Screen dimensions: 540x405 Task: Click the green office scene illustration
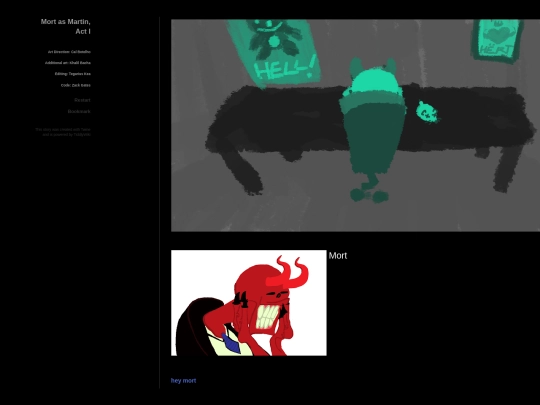coord(355,125)
